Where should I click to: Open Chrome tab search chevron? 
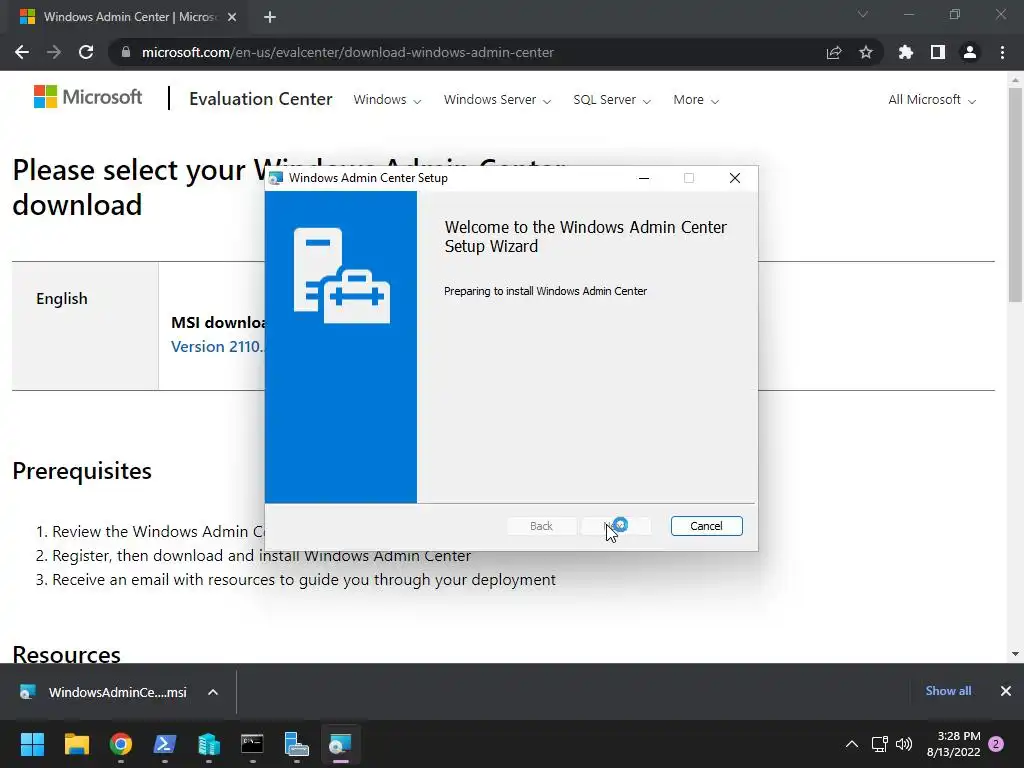[863, 14]
